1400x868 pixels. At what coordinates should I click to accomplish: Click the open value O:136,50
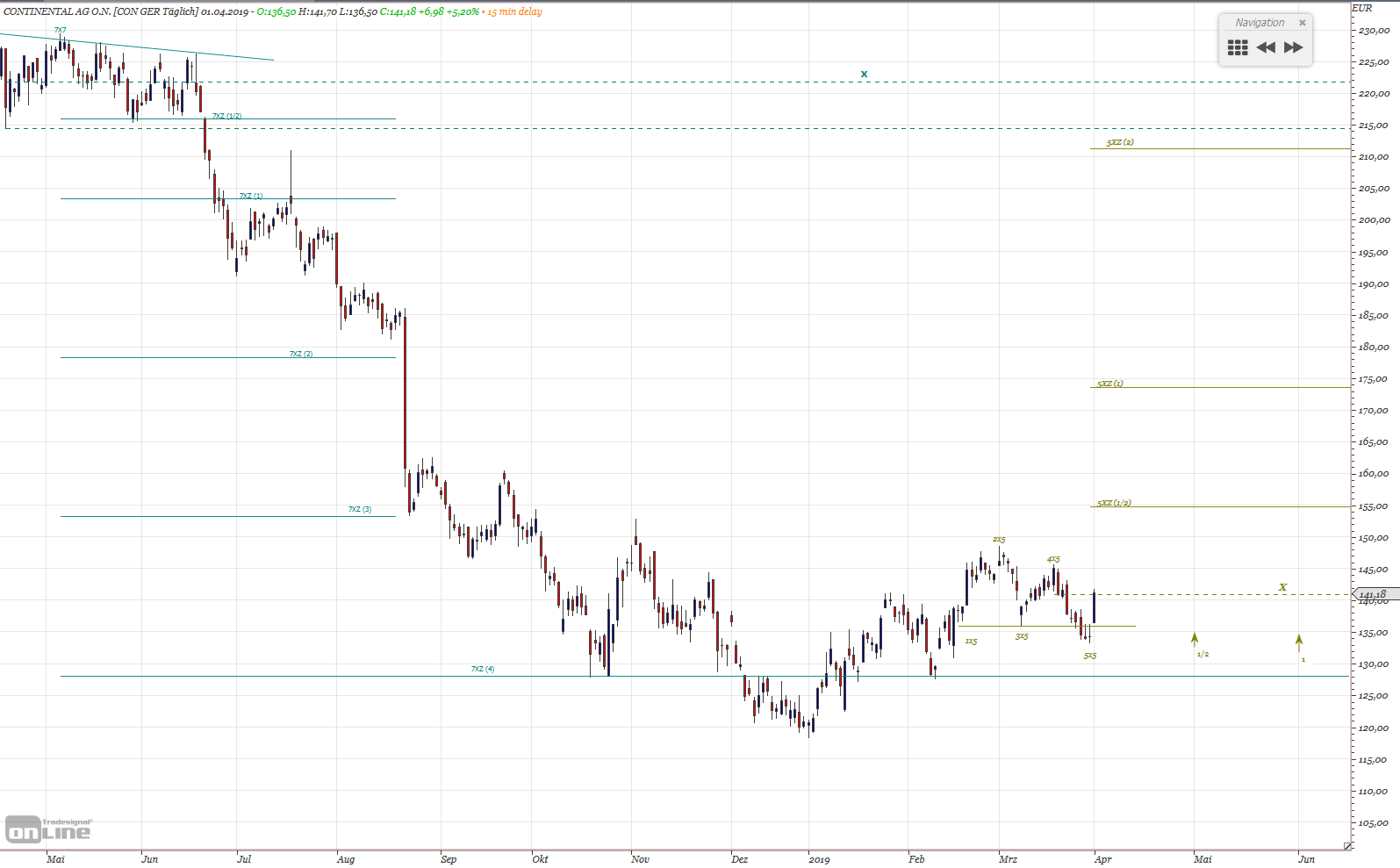[276, 11]
